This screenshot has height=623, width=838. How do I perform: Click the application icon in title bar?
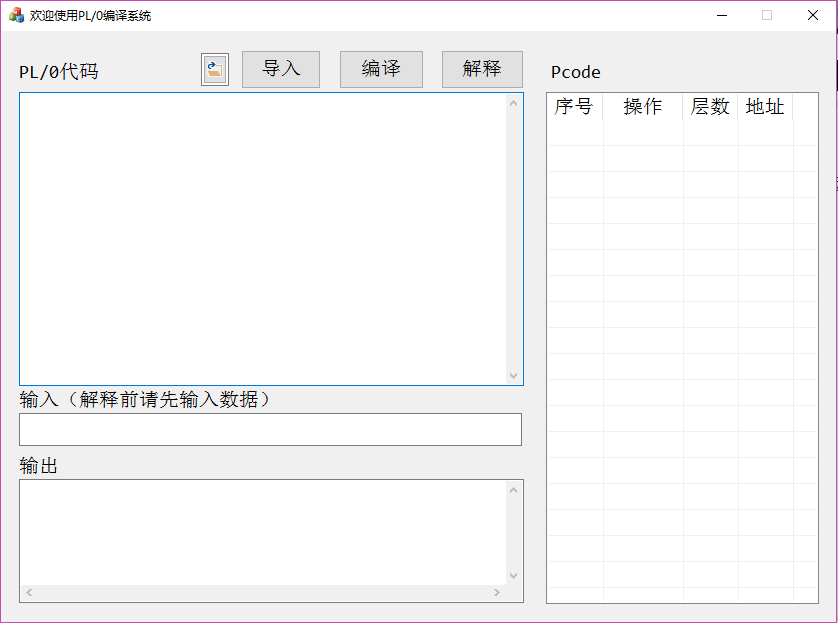(17, 15)
